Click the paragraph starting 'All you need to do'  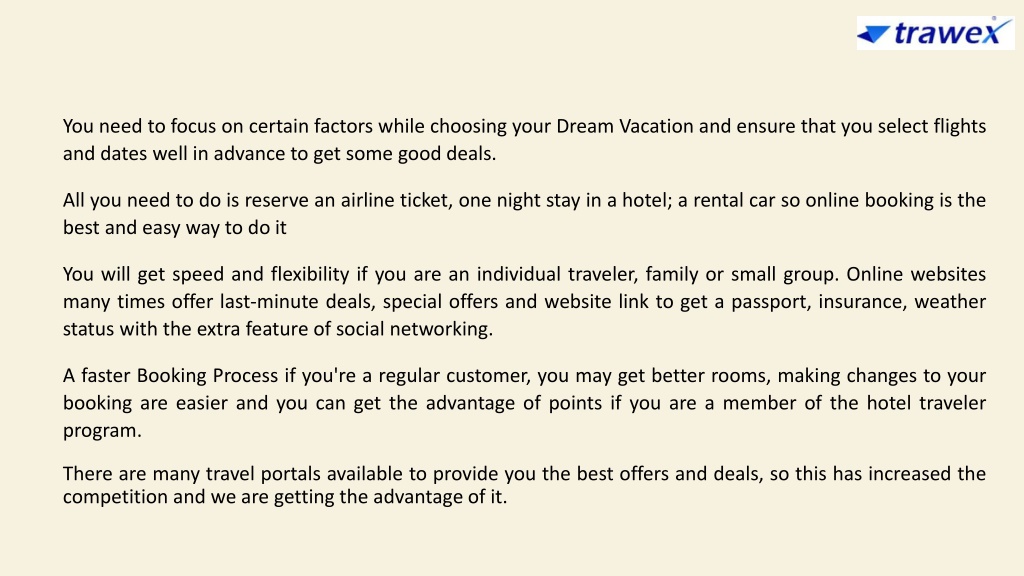click(x=524, y=214)
